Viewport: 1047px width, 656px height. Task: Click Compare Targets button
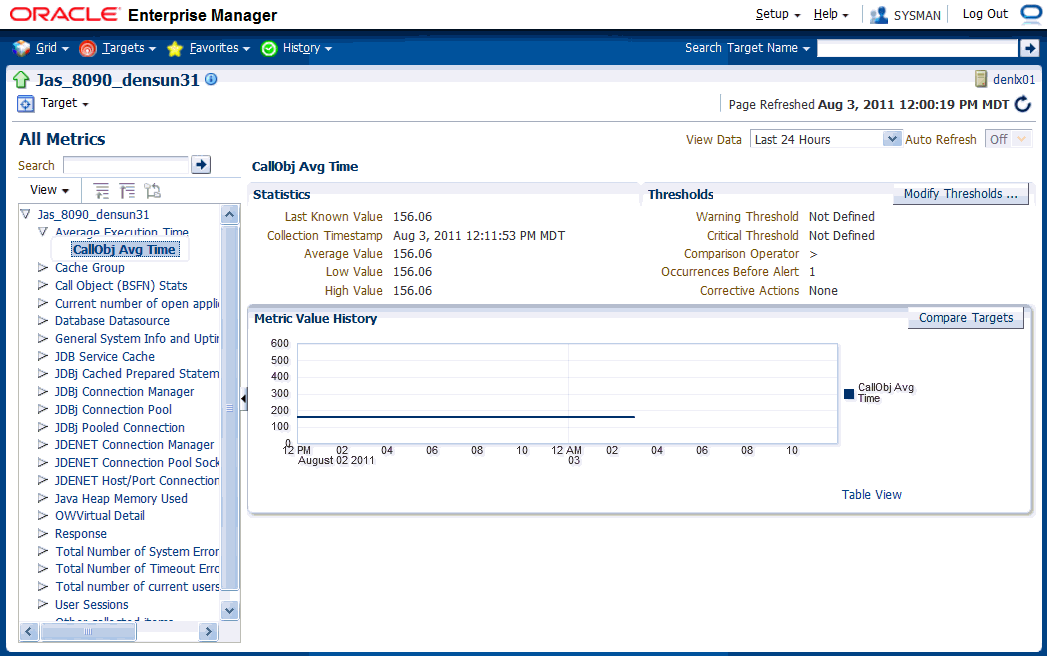click(966, 318)
